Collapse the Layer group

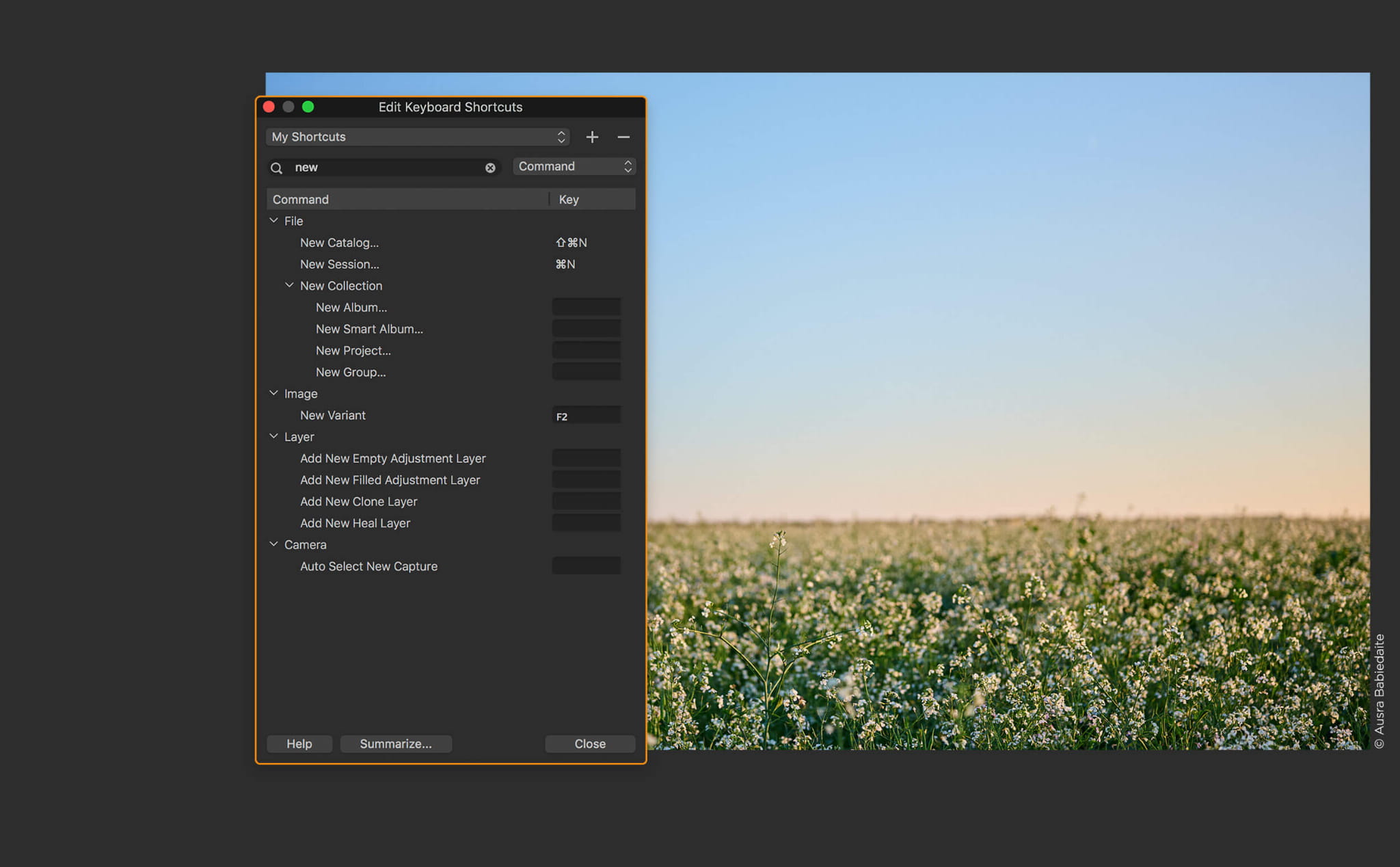[273, 436]
